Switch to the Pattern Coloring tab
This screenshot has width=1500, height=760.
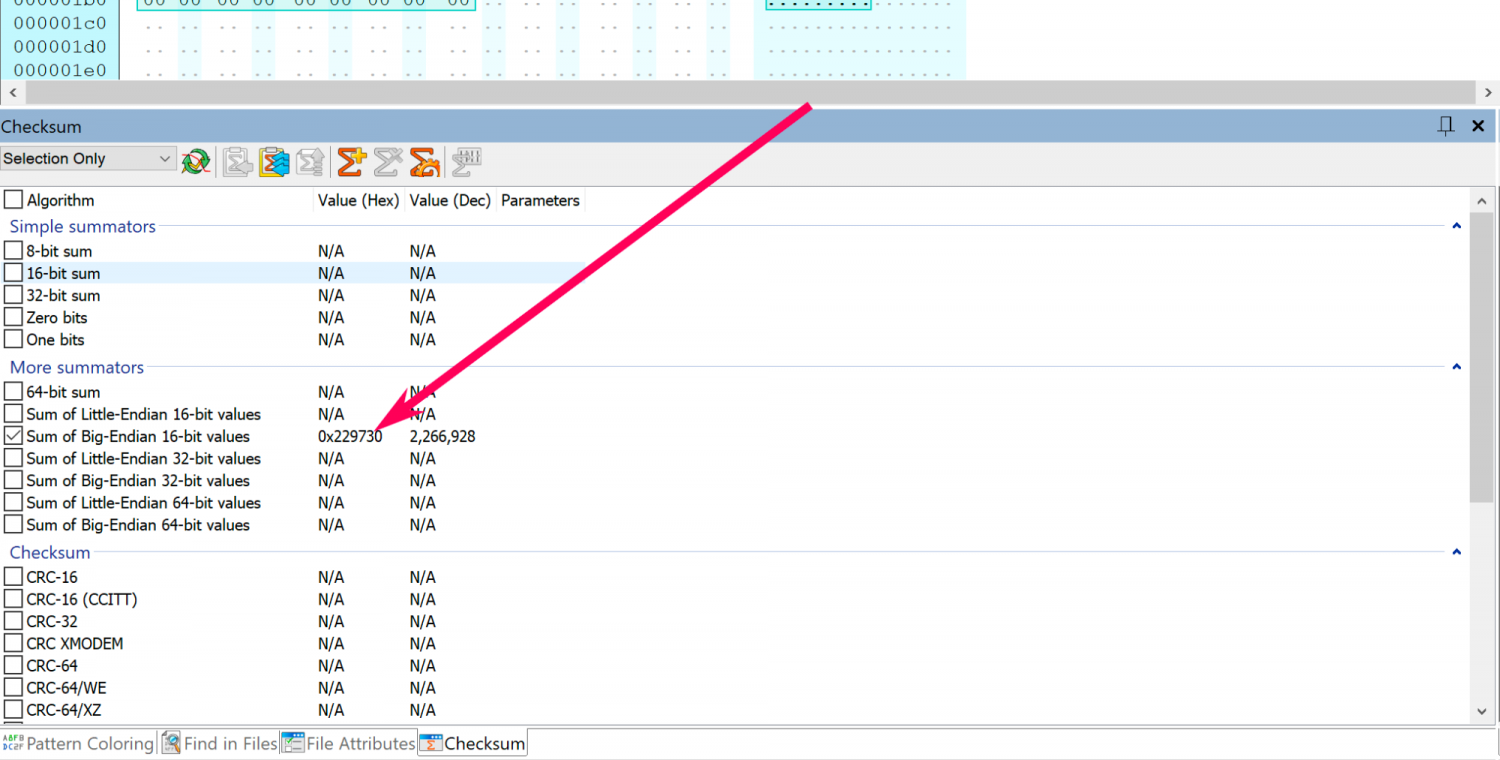78,743
